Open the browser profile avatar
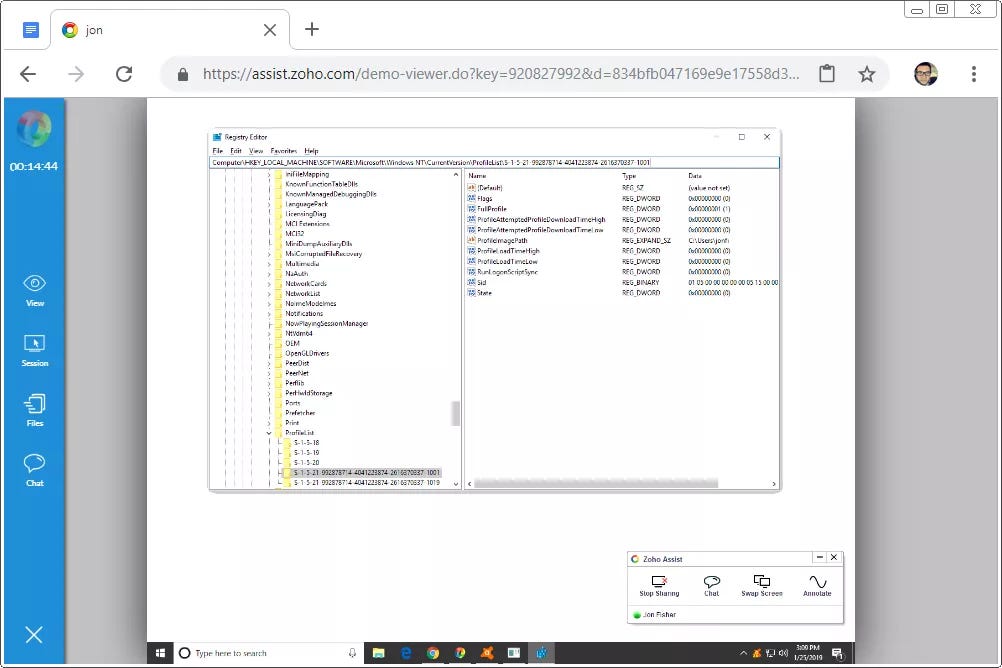The image size is (1002, 668). [x=926, y=74]
